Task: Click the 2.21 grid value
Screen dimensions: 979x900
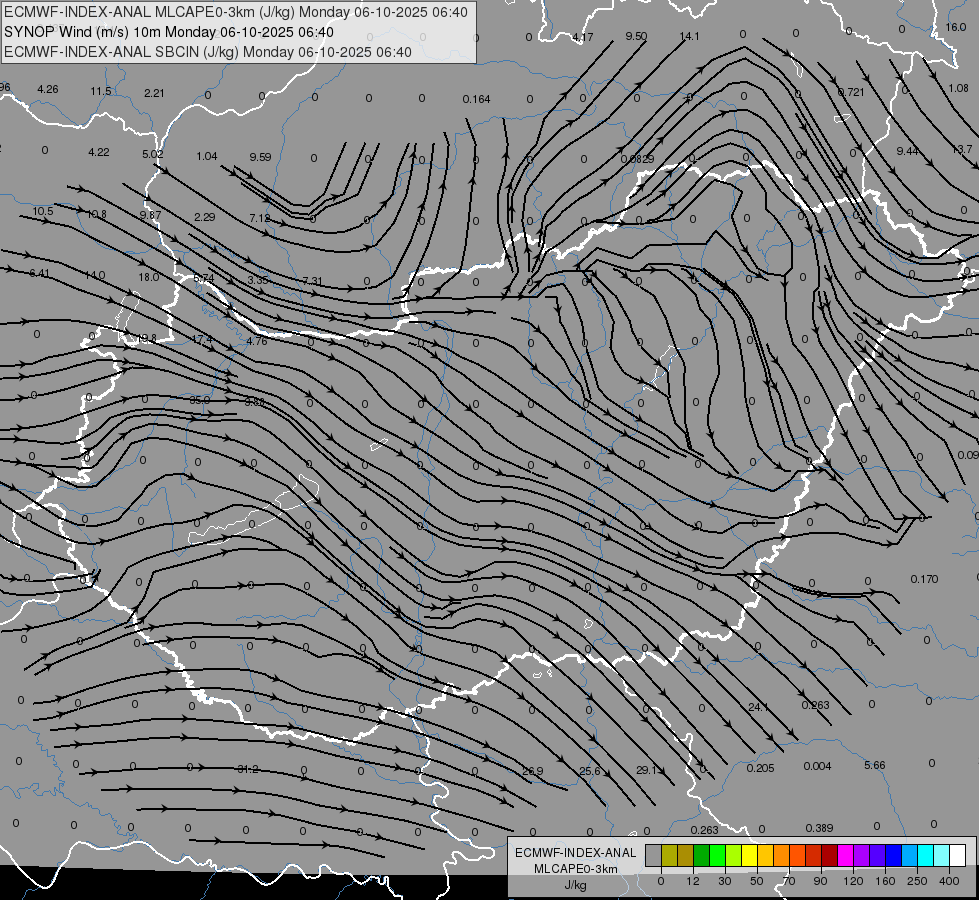Action: tap(154, 93)
